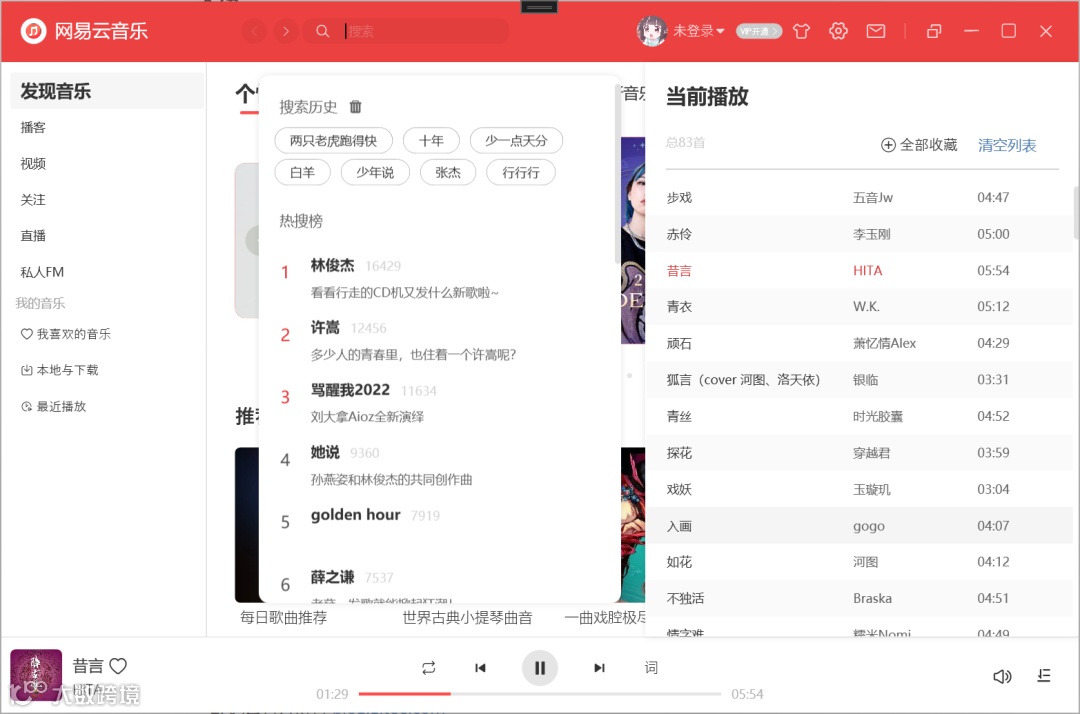1080x714 pixels.
Task: Play 青衣 by W.K. in queue
Action: pos(859,306)
